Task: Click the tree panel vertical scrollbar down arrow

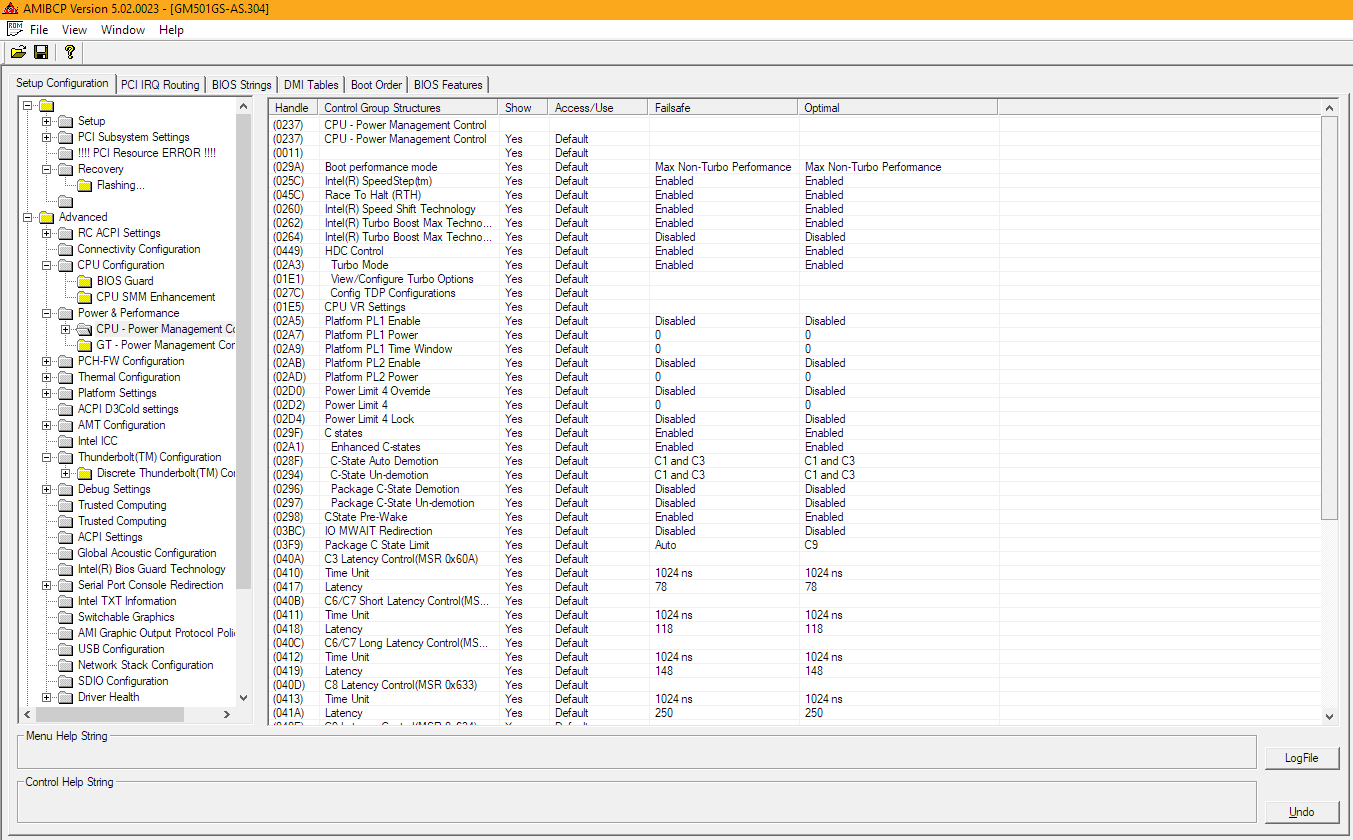Action: click(244, 698)
